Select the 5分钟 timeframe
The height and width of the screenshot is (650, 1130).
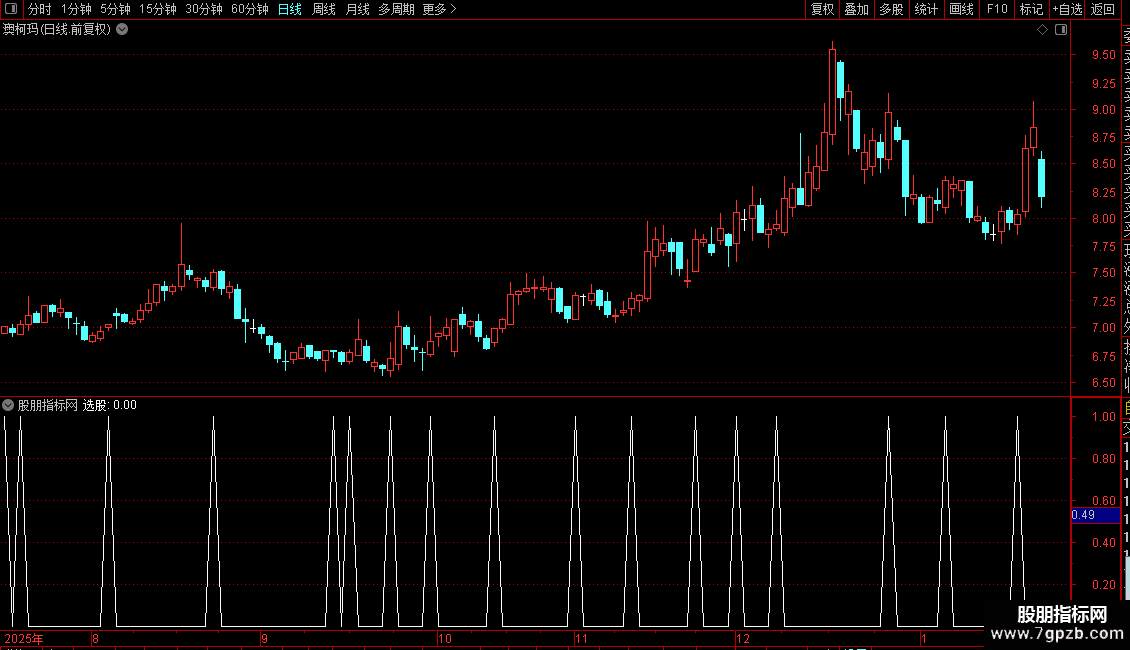[115, 9]
